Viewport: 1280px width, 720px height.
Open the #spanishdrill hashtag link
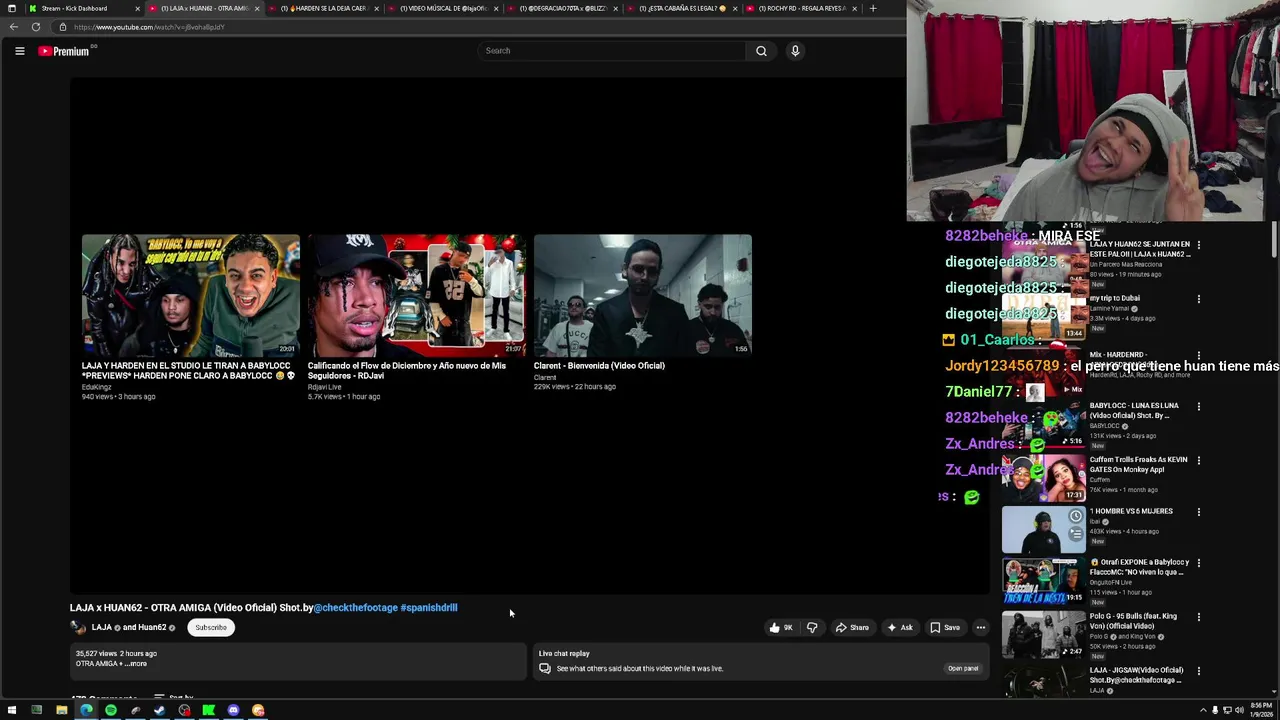(x=429, y=608)
